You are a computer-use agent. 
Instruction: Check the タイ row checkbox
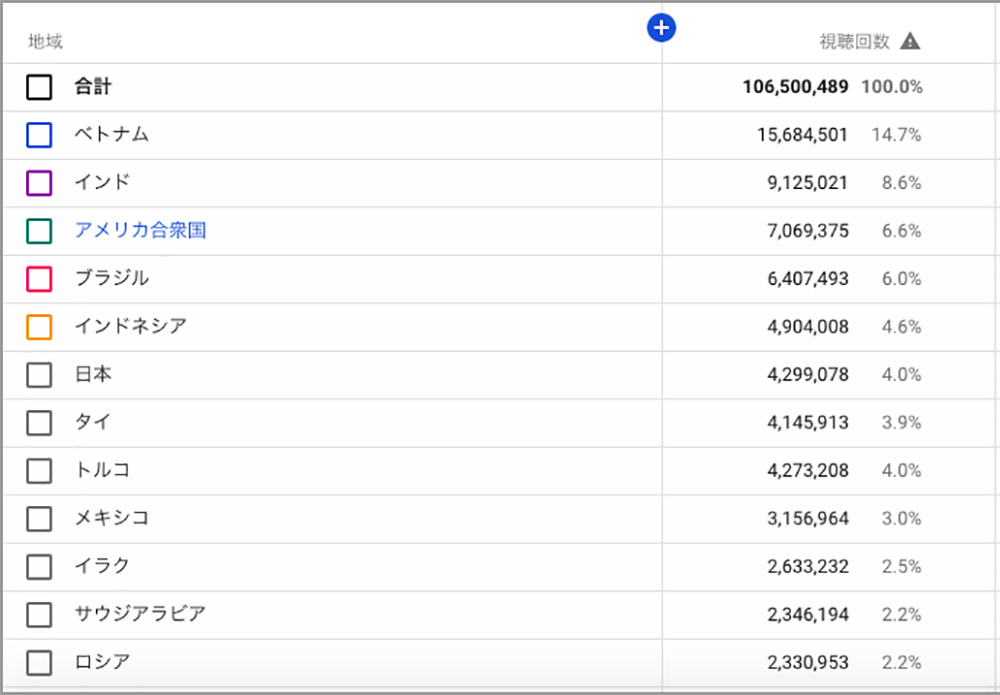(39, 423)
